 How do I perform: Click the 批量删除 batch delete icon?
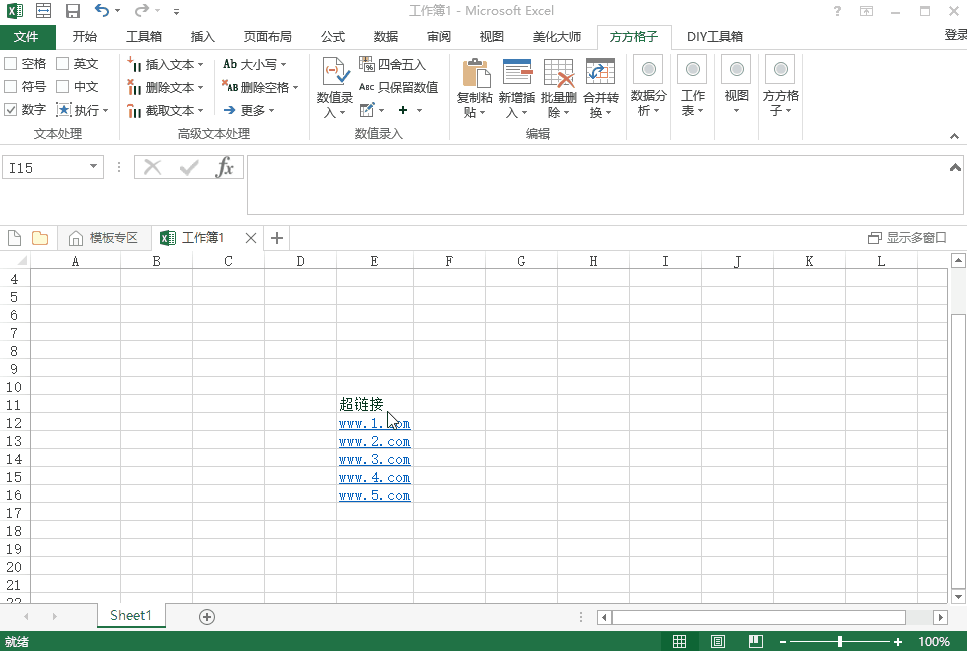click(558, 74)
